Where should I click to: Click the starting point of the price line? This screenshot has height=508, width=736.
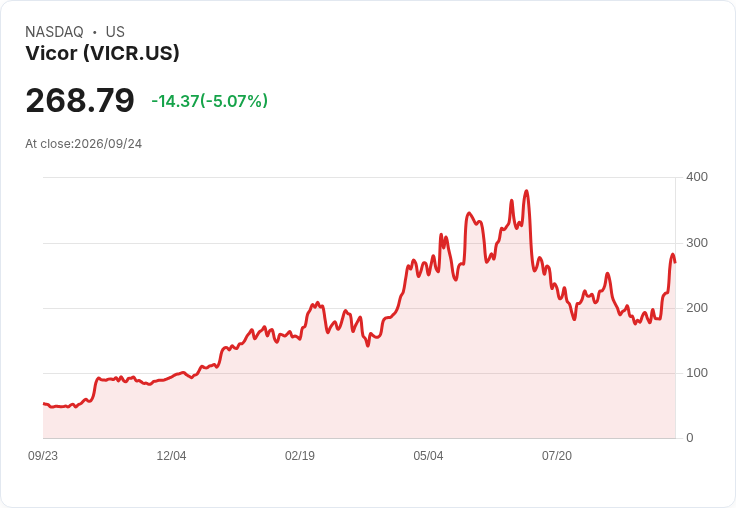tap(44, 403)
